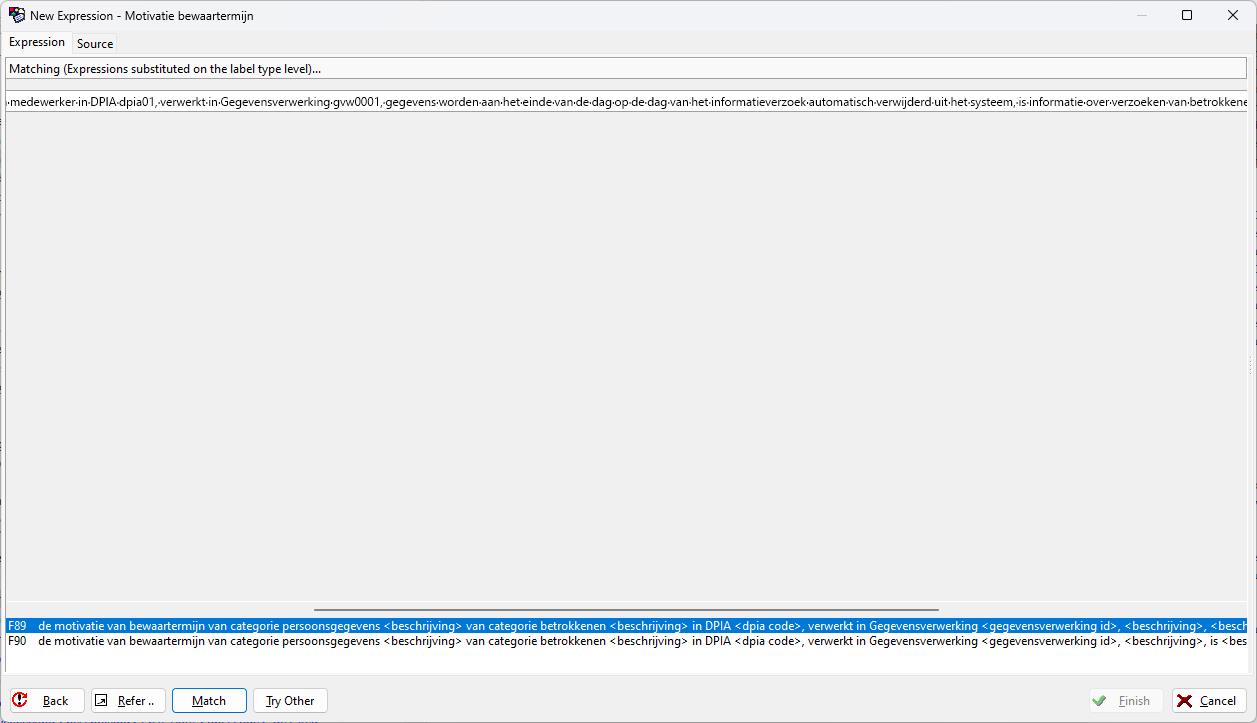The width and height of the screenshot is (1257, 723).
Task: Select the Expression tab
Action: [37, 43]
